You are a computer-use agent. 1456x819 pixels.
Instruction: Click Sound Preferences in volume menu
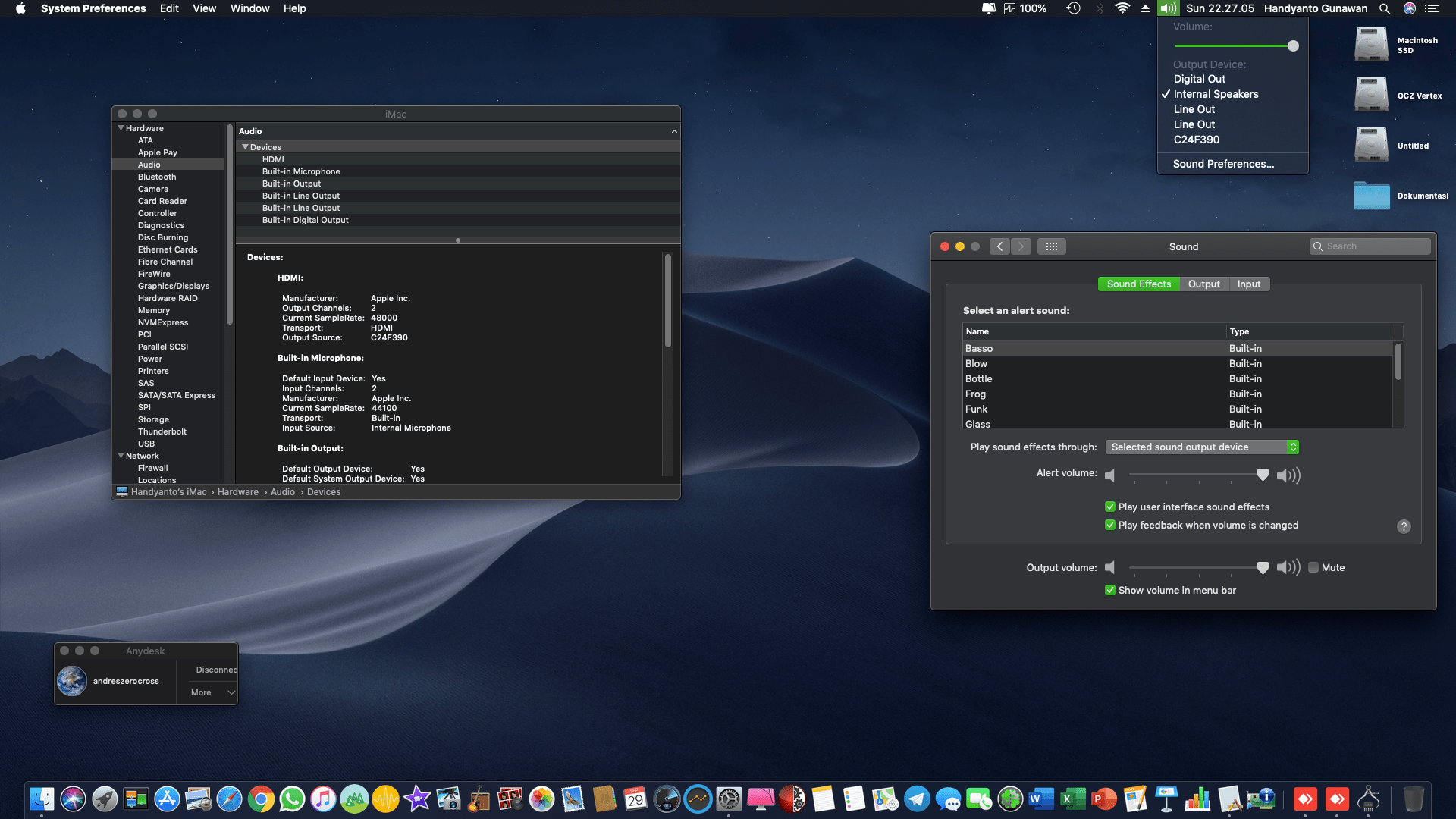click(x=1223, y=164)
